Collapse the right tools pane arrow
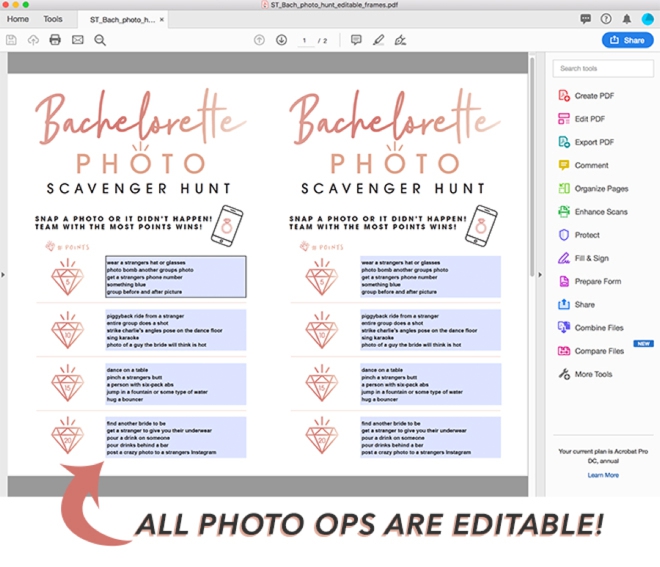 [540, 274]
